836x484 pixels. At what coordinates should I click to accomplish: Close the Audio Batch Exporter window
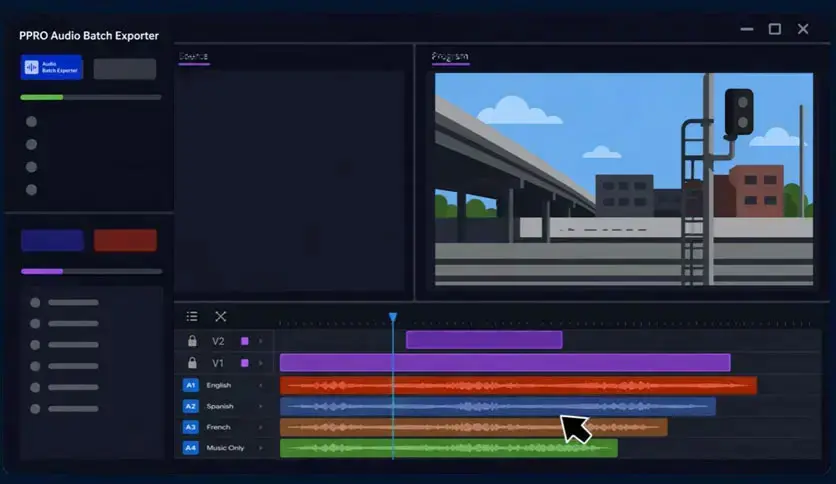[803, 29]
